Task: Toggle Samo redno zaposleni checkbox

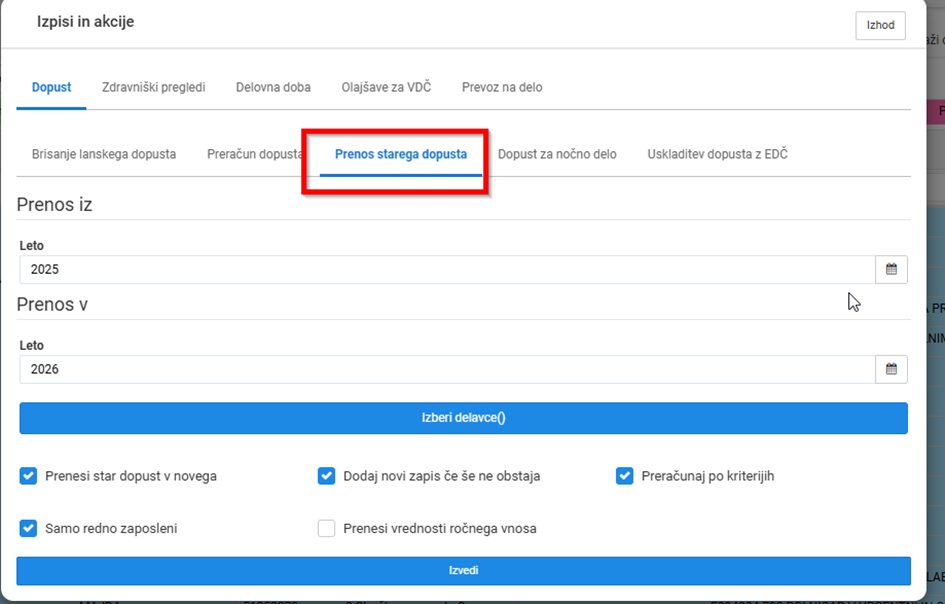Action: 28,529
